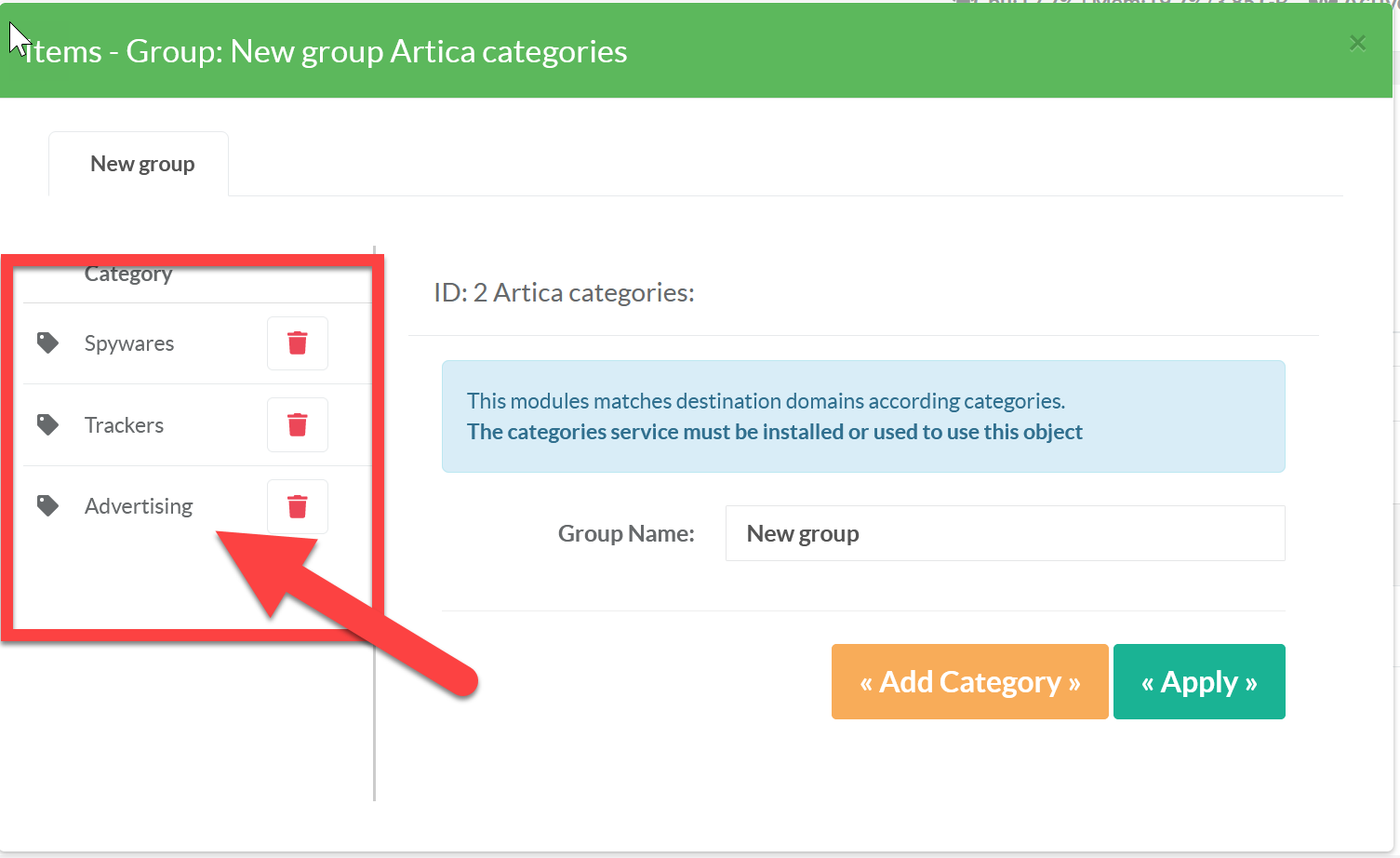Delete the Trackers category
Screen dimensions: 1400x858
(298, 425)
